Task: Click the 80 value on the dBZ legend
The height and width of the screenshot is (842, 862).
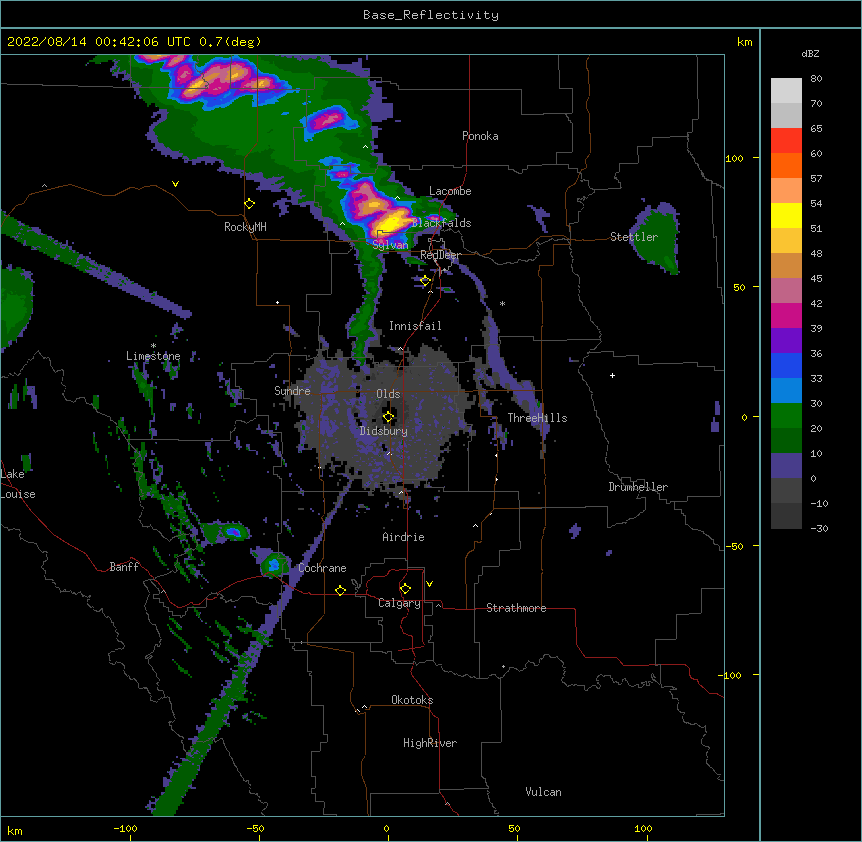Action: point(816,79)
